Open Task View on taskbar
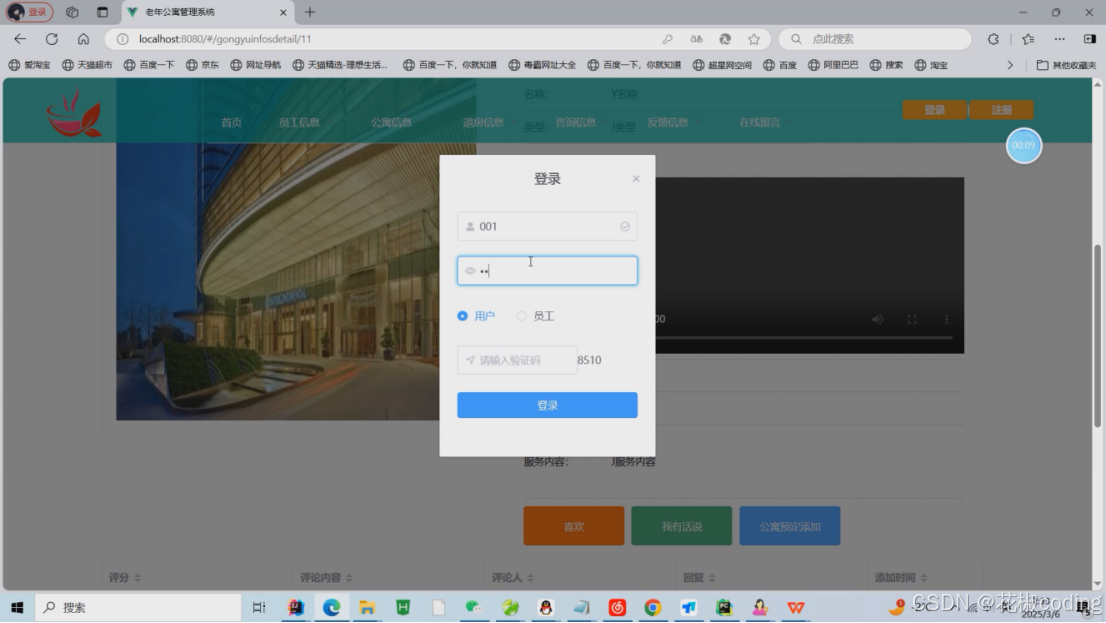Viewport: 1106px width, 623px height. 259,607
